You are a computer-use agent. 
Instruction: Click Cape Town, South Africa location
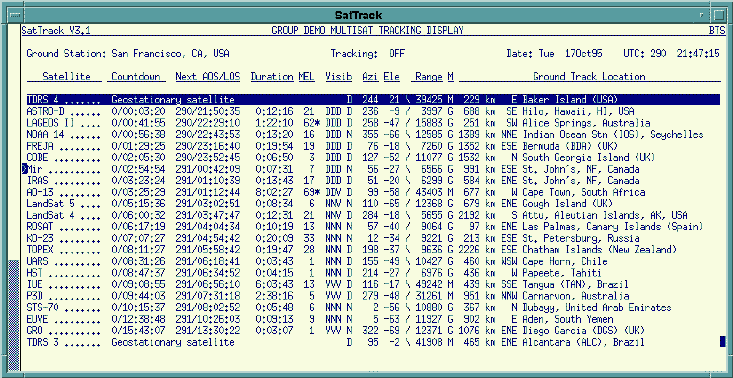tap(584, 192)
